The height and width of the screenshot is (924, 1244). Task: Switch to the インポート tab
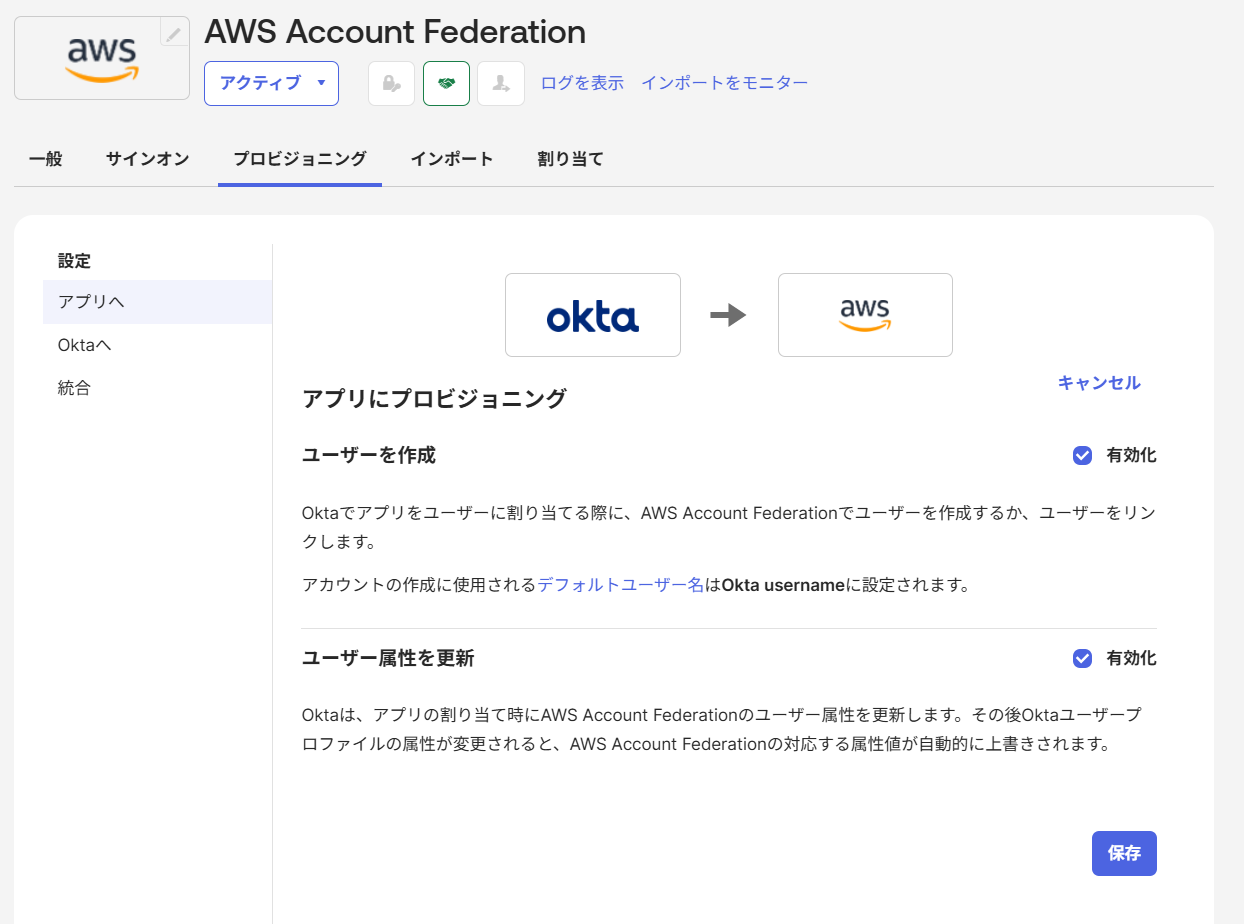click(452, 158)
